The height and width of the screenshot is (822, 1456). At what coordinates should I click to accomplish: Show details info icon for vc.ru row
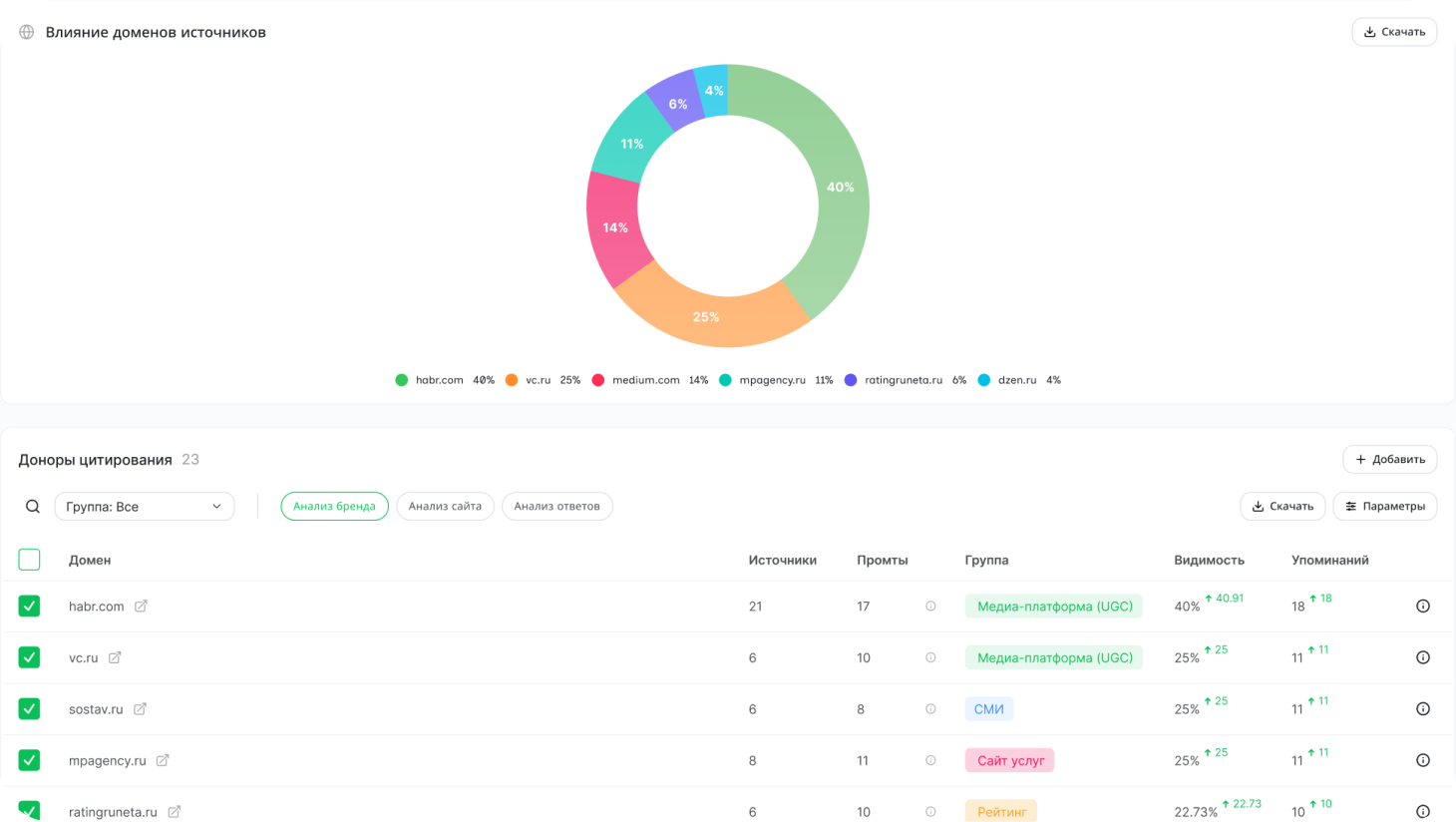(x=1423, y=657)
